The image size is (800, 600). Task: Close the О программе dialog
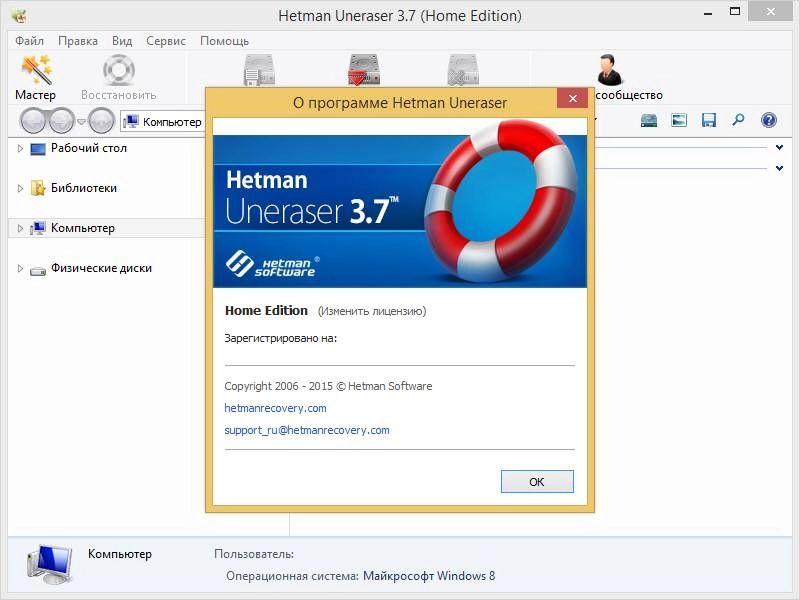[572, 98]
